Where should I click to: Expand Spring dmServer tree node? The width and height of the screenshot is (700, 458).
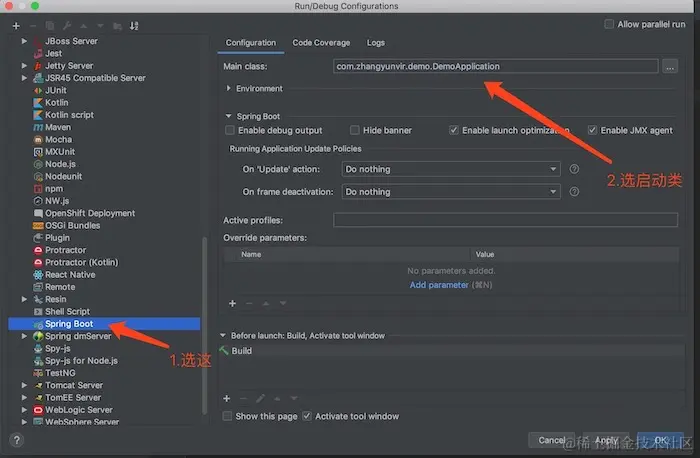click(x=24, y=336)
